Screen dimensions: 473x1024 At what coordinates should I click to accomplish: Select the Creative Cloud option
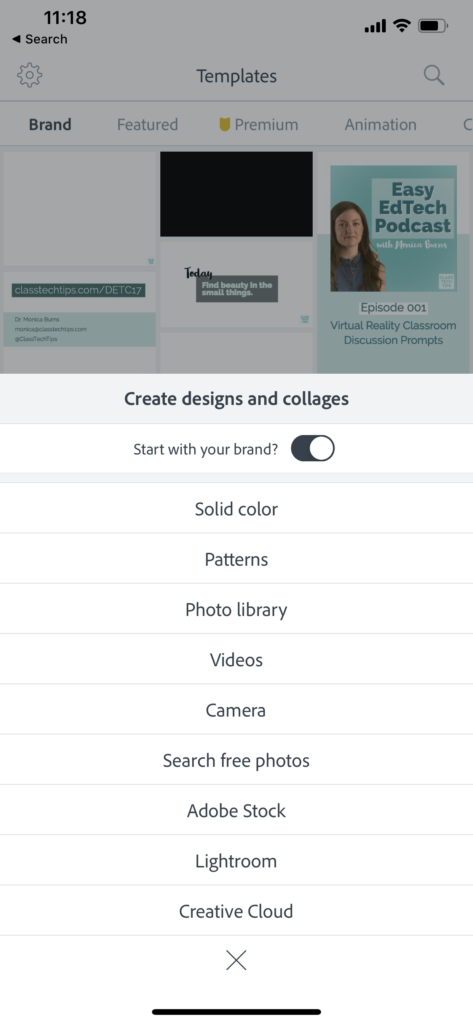[236, 911]
